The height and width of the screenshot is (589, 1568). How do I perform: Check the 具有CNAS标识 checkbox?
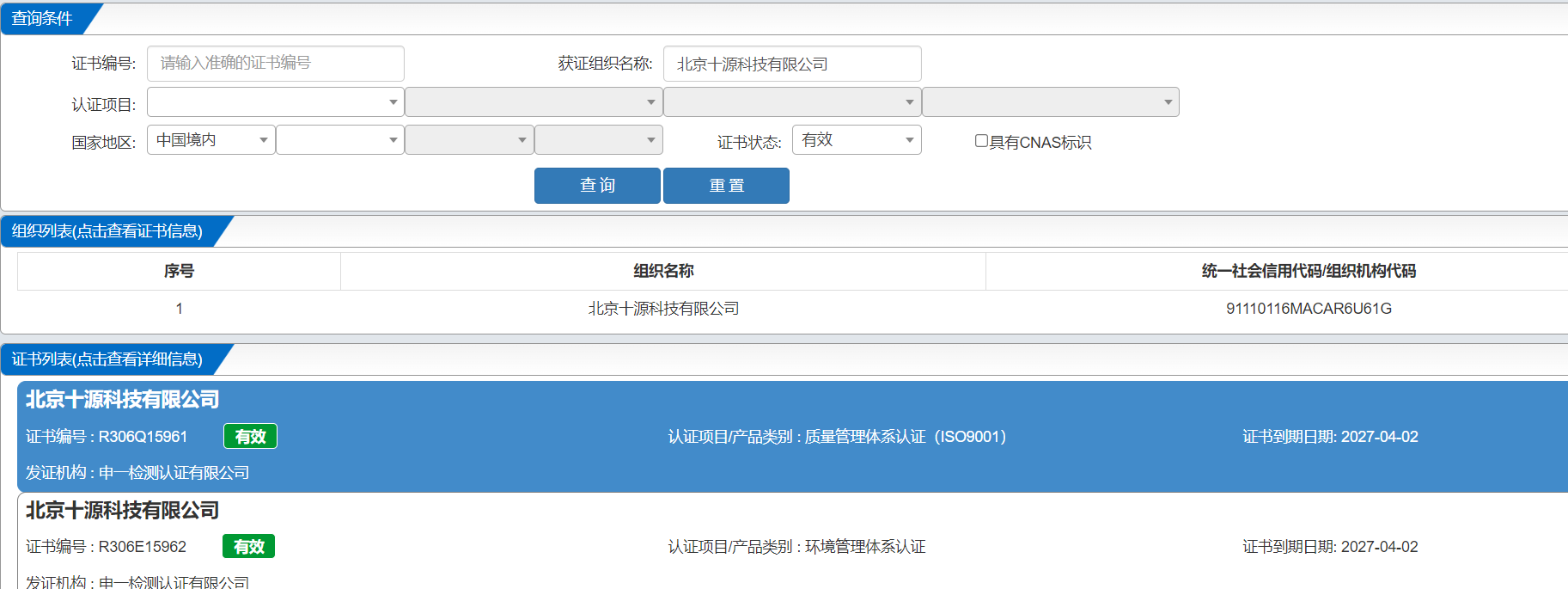[x=981, y=141]
